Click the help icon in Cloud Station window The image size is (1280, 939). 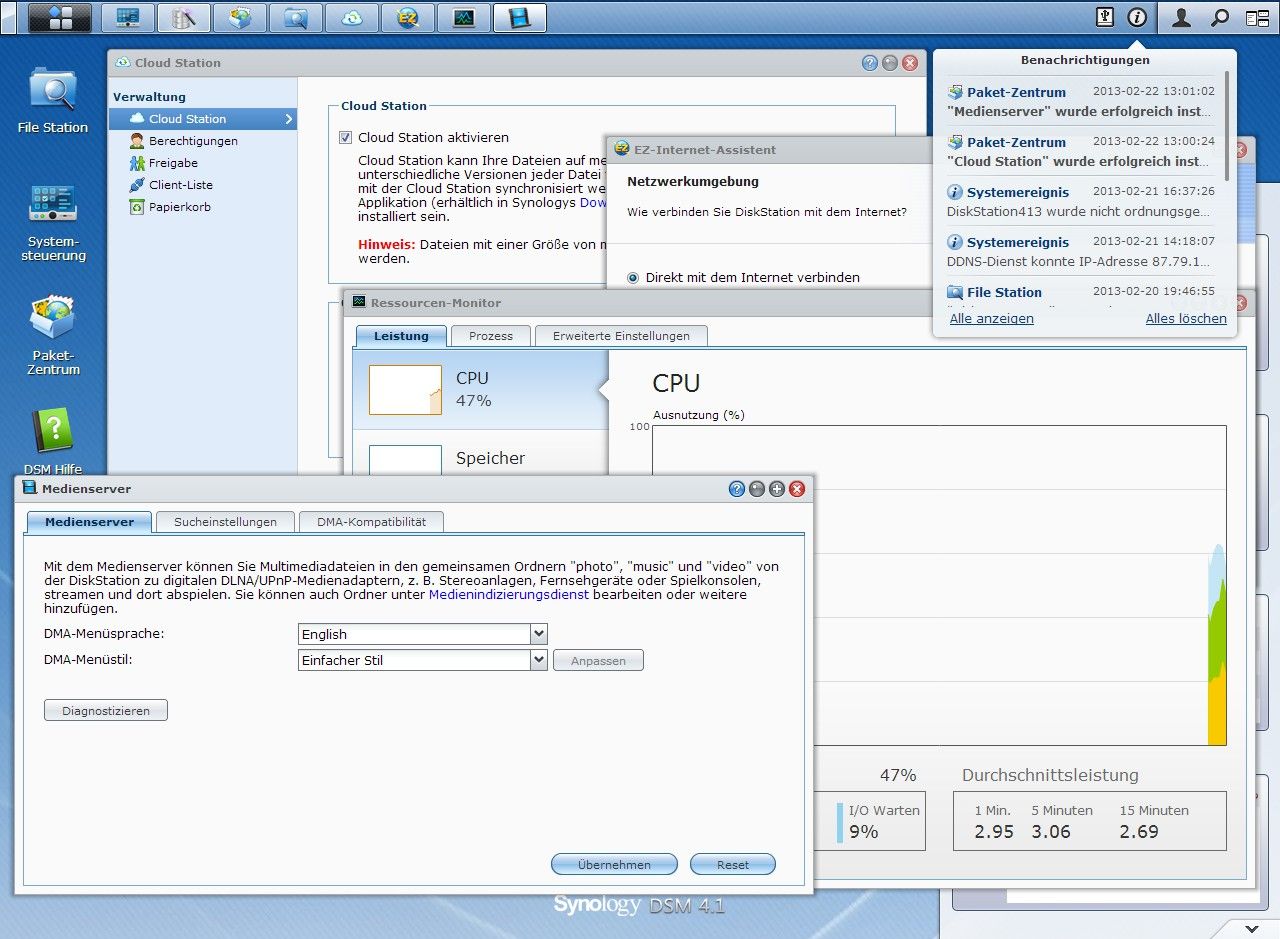[870, 63]
